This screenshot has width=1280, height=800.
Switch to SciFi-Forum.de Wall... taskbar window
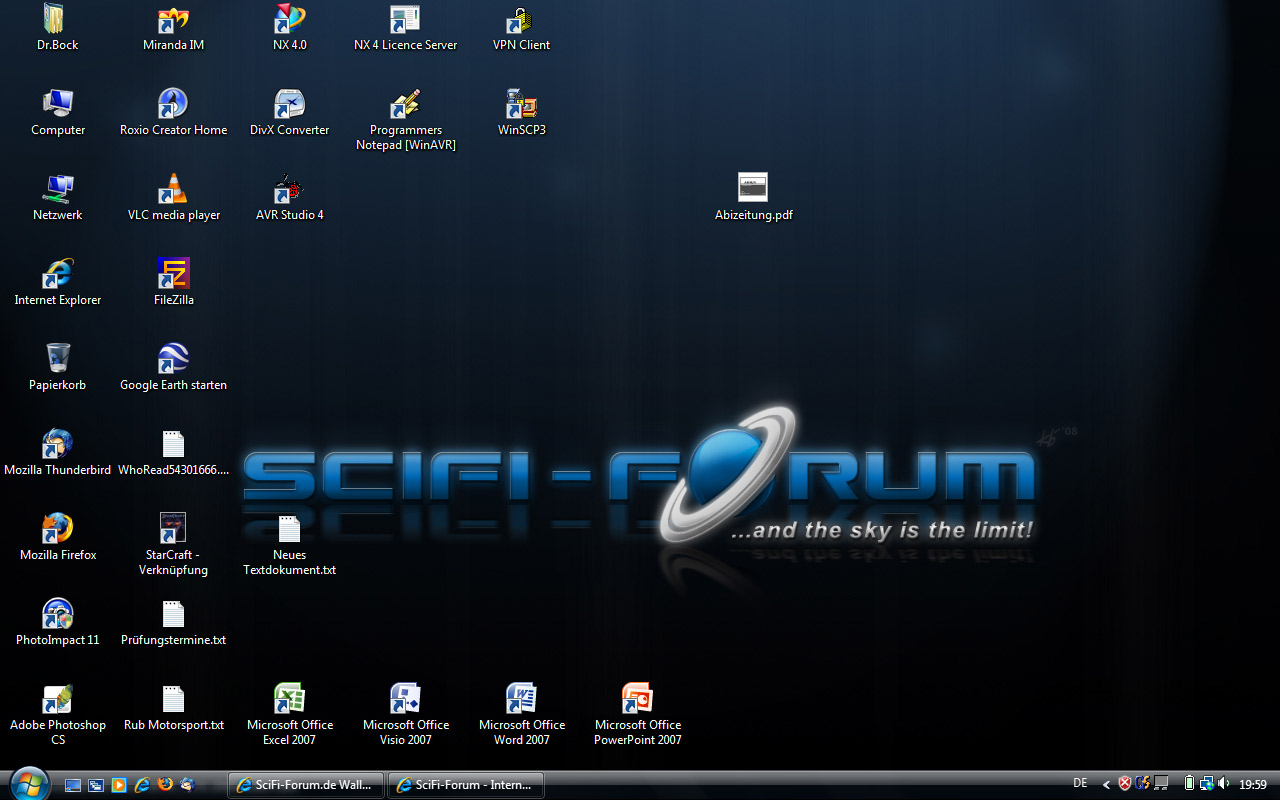click(x=306, y=785)
